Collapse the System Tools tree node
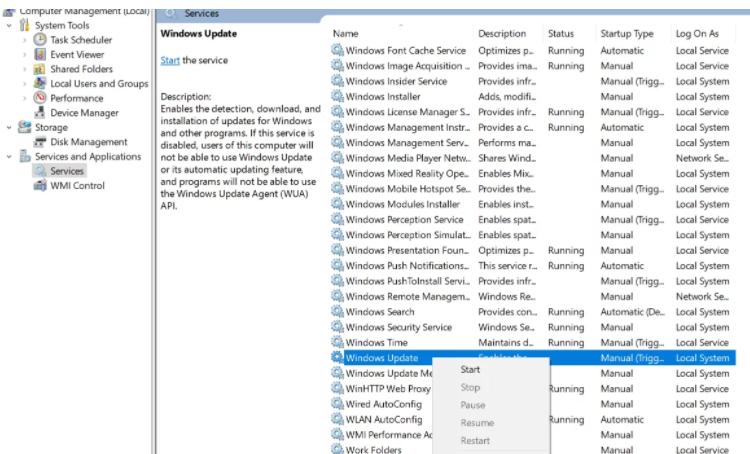 [9, 25]
